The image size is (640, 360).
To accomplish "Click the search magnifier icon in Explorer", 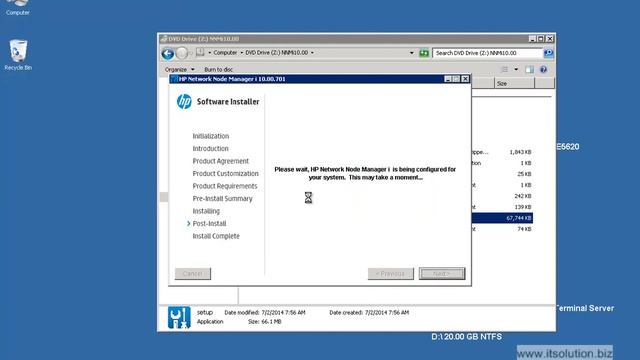I will click(x=548, y=53).
